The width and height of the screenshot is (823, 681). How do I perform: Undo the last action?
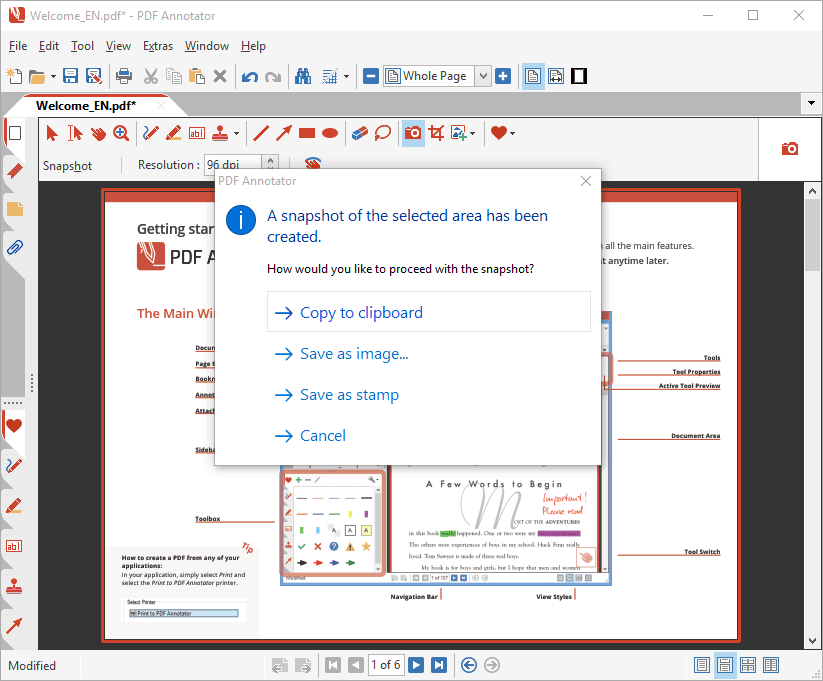pos(250,77)
